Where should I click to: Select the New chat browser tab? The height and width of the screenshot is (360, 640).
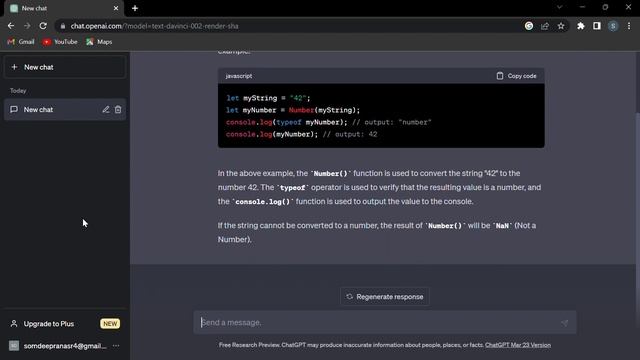click(x=64, y=8)
